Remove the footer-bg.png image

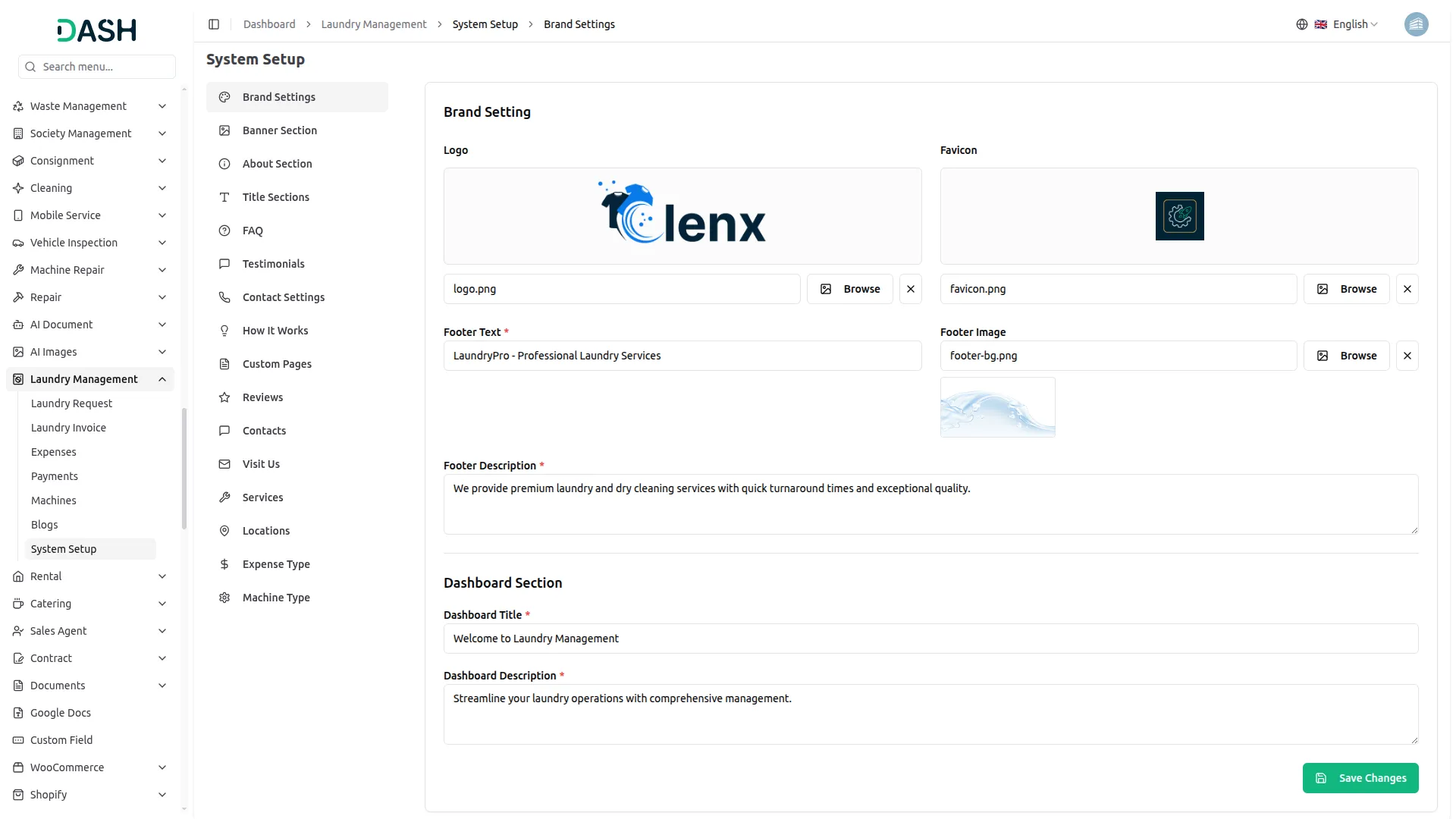(x=1407, y=356)
